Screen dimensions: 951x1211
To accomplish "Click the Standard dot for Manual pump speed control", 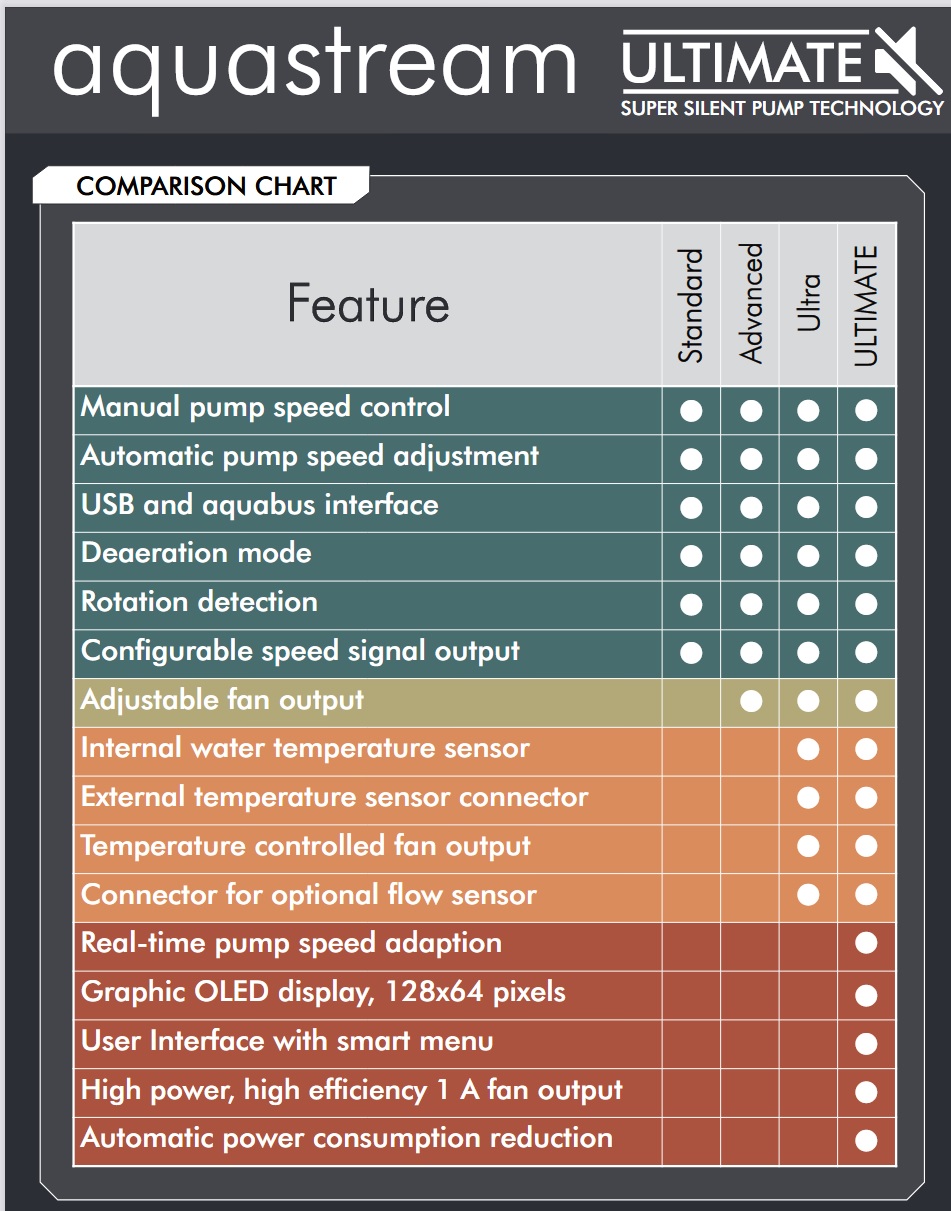I will tap(691, 411).
